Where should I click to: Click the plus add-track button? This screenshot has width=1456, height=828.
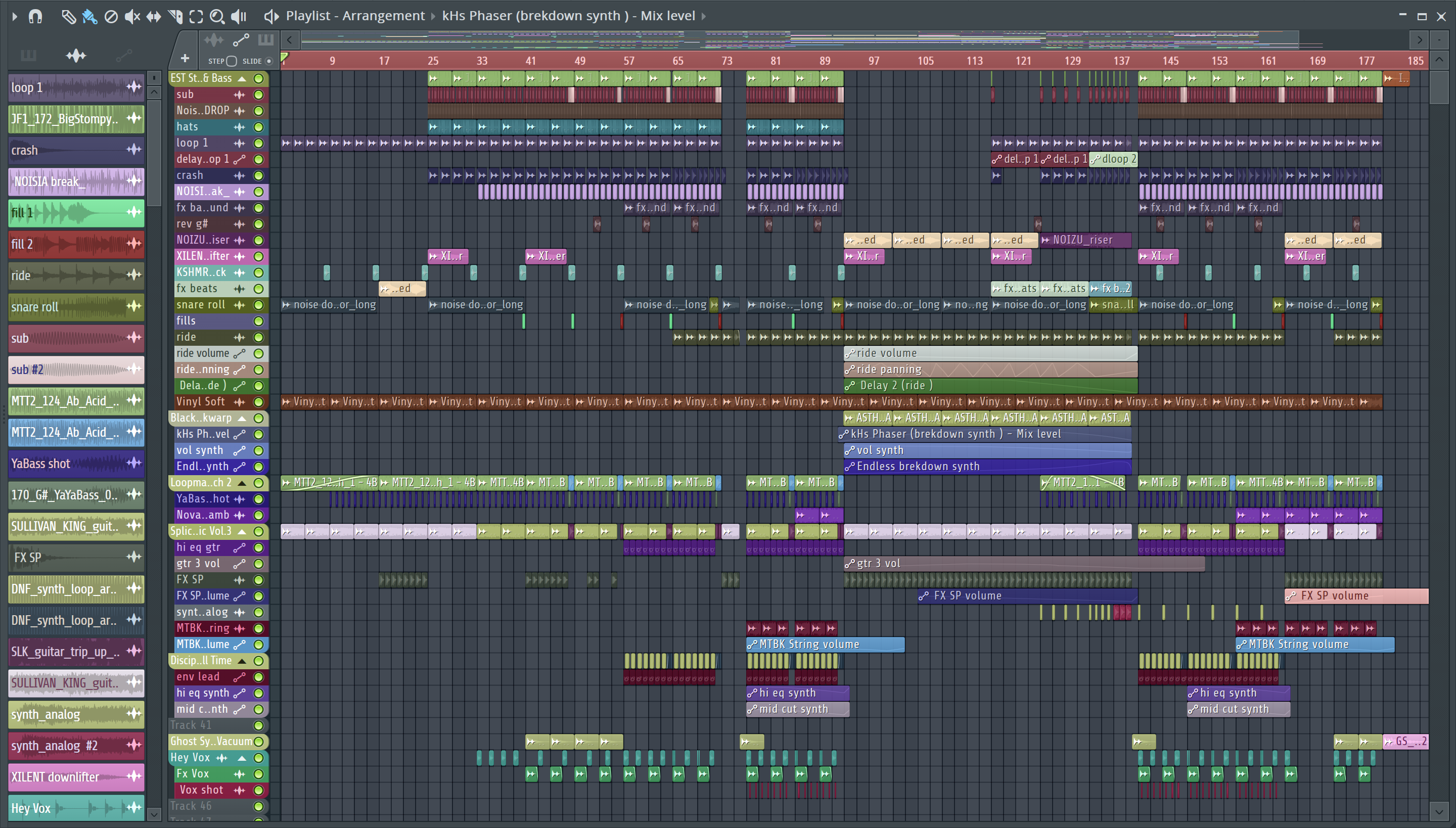(185, 58)
